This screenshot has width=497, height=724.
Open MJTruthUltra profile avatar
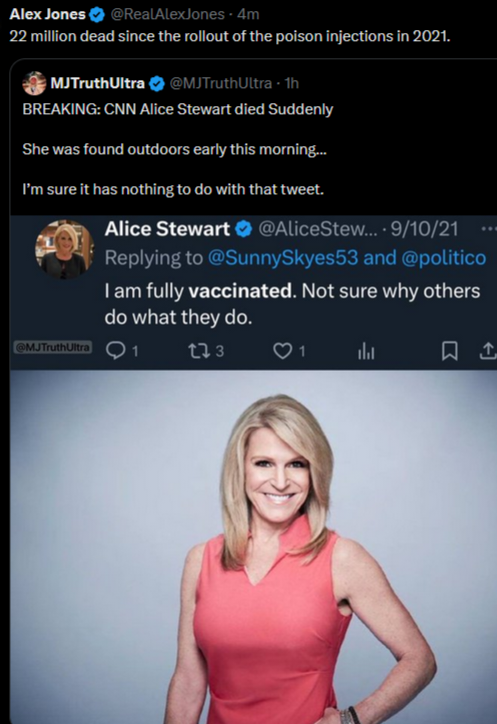pos(35,84)
